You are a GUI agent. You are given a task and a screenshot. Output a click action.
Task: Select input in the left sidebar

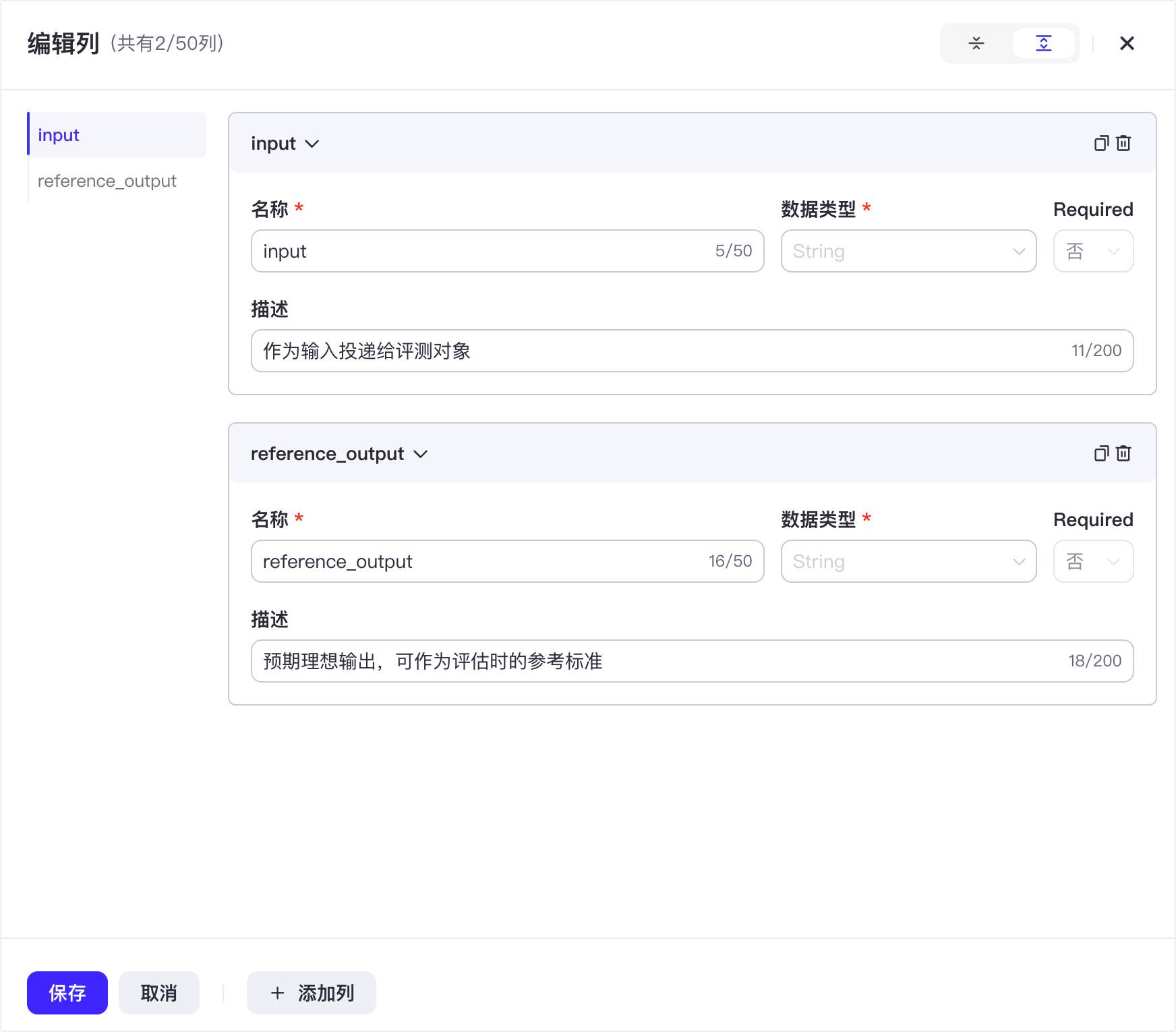pos(59,136)
